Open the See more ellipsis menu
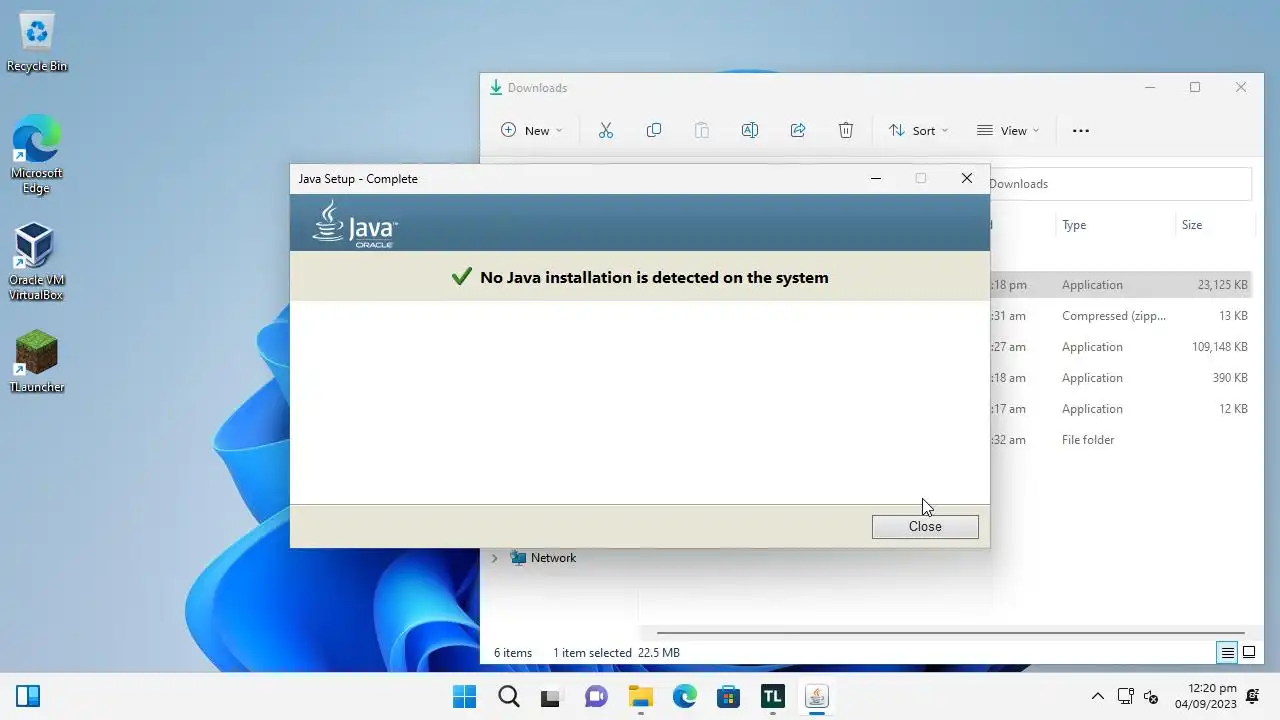 coord(1081,130)
